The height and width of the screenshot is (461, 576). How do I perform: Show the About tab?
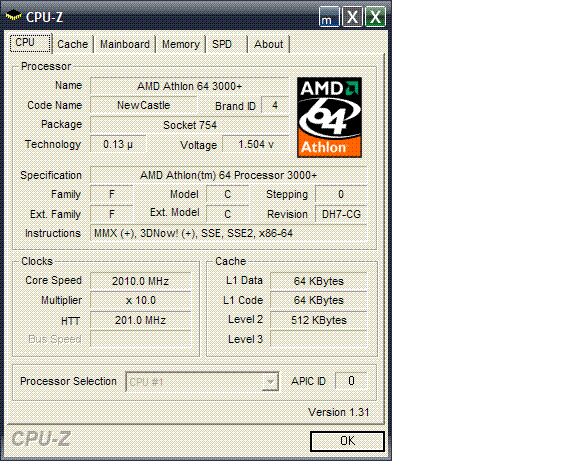pyautogui.click(x=269, y=44)
